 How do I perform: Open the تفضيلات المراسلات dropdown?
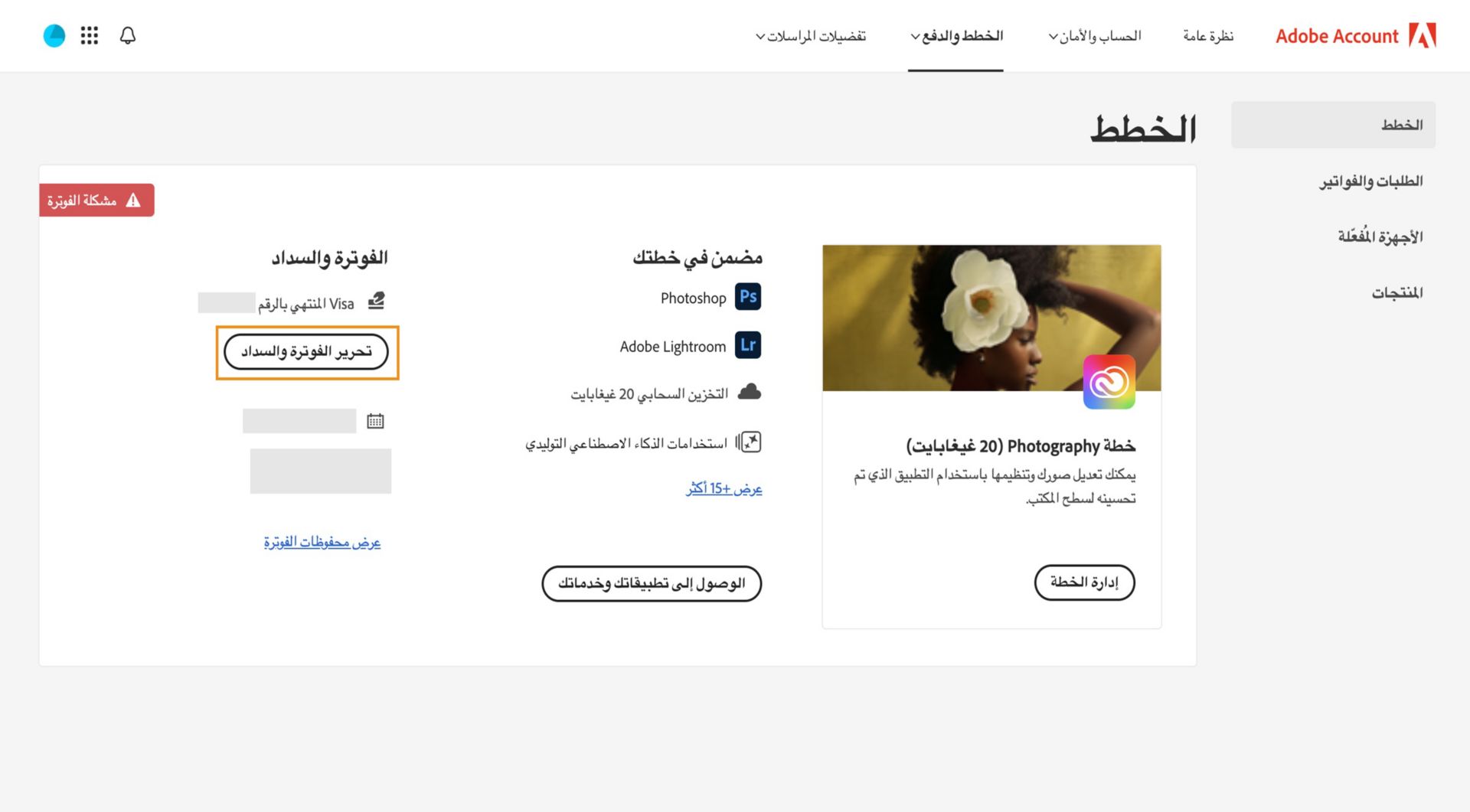click(812, 35)
